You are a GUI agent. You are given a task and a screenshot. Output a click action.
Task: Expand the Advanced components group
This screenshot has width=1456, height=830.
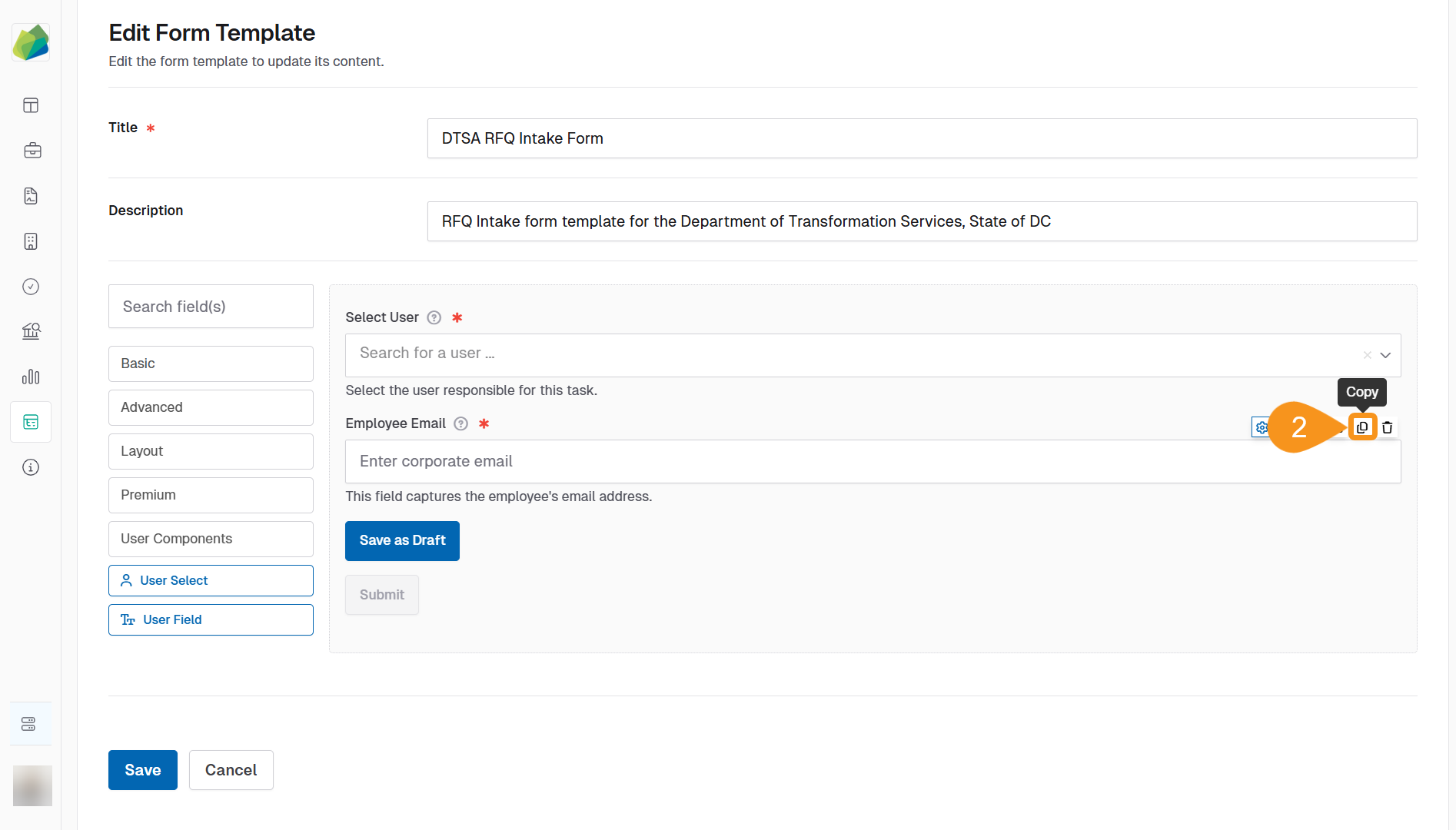tap(211, 407)
